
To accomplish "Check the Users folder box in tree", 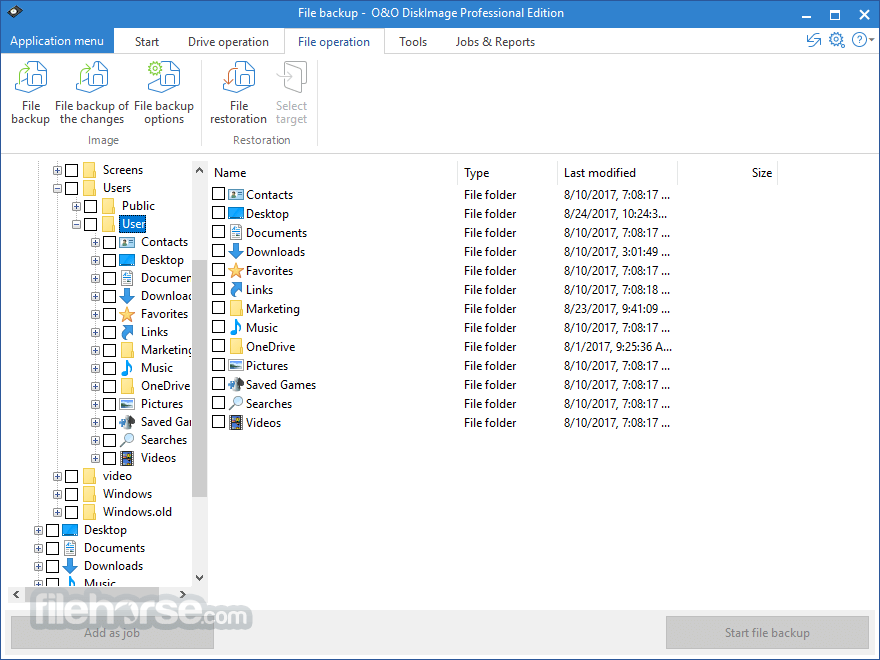I will (x=71, y=188).
